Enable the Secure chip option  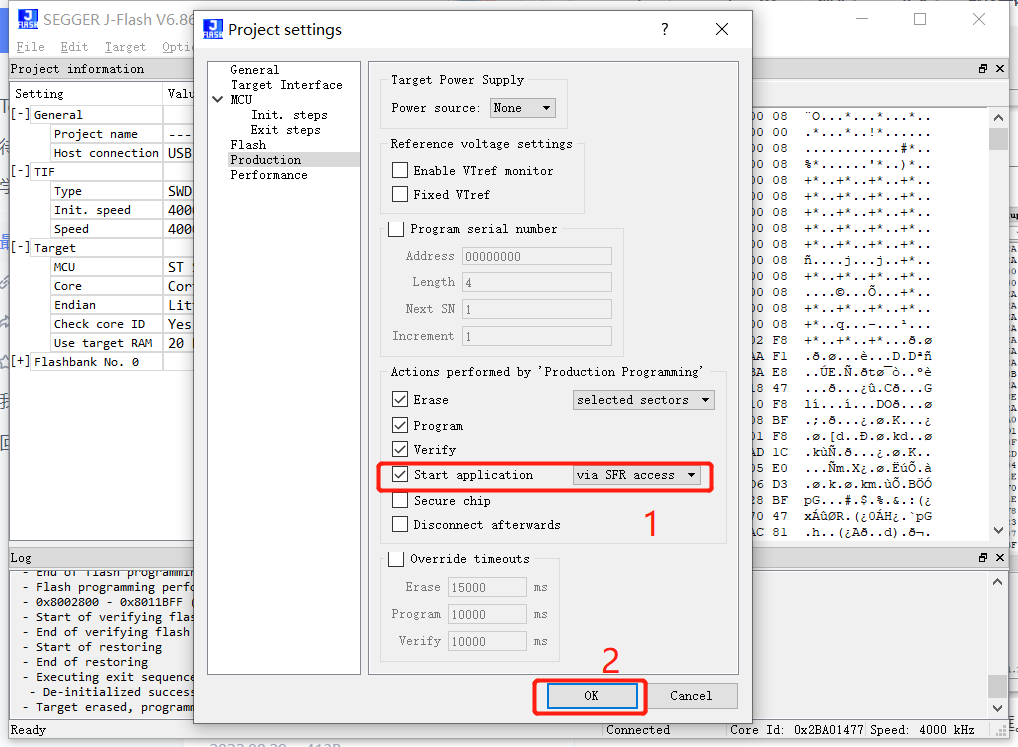(x=400, y=500)
